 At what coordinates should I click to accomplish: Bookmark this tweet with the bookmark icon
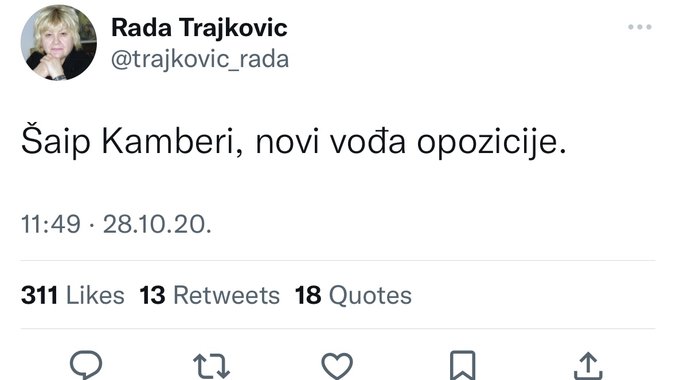point(463,366)
